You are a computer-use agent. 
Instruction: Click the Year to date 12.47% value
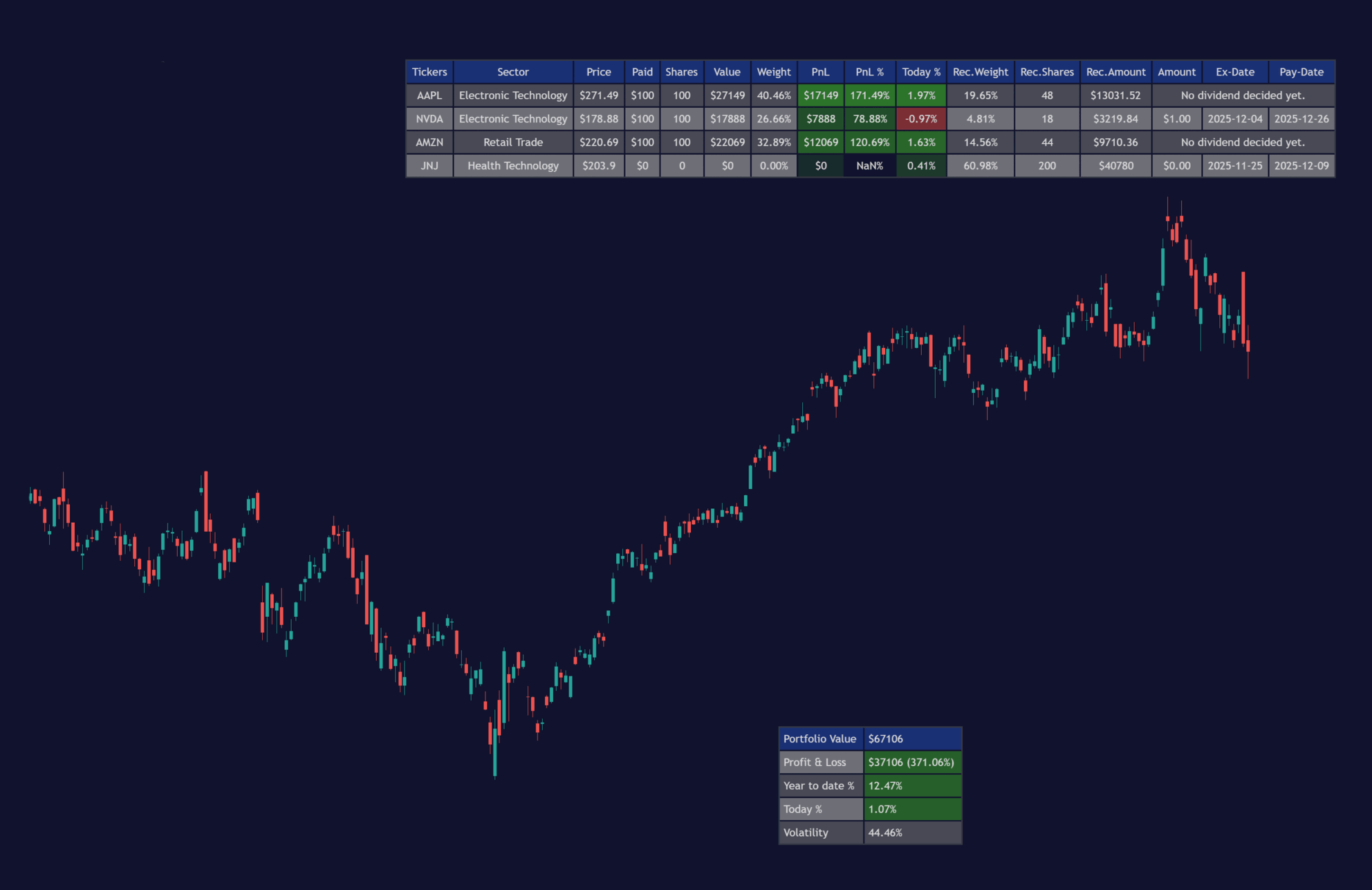912,786
